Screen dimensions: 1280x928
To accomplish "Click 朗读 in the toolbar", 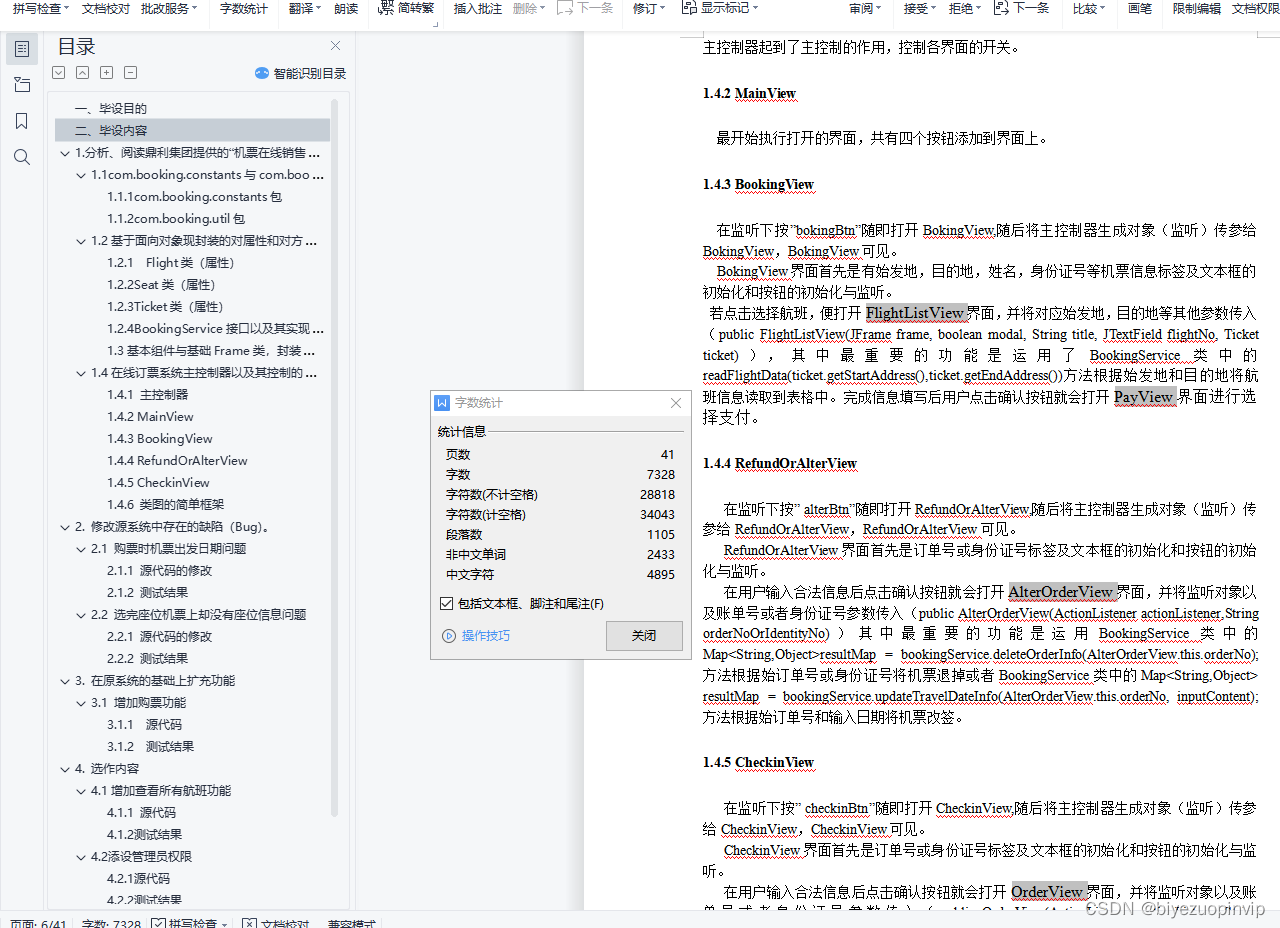I will (346, 8).
